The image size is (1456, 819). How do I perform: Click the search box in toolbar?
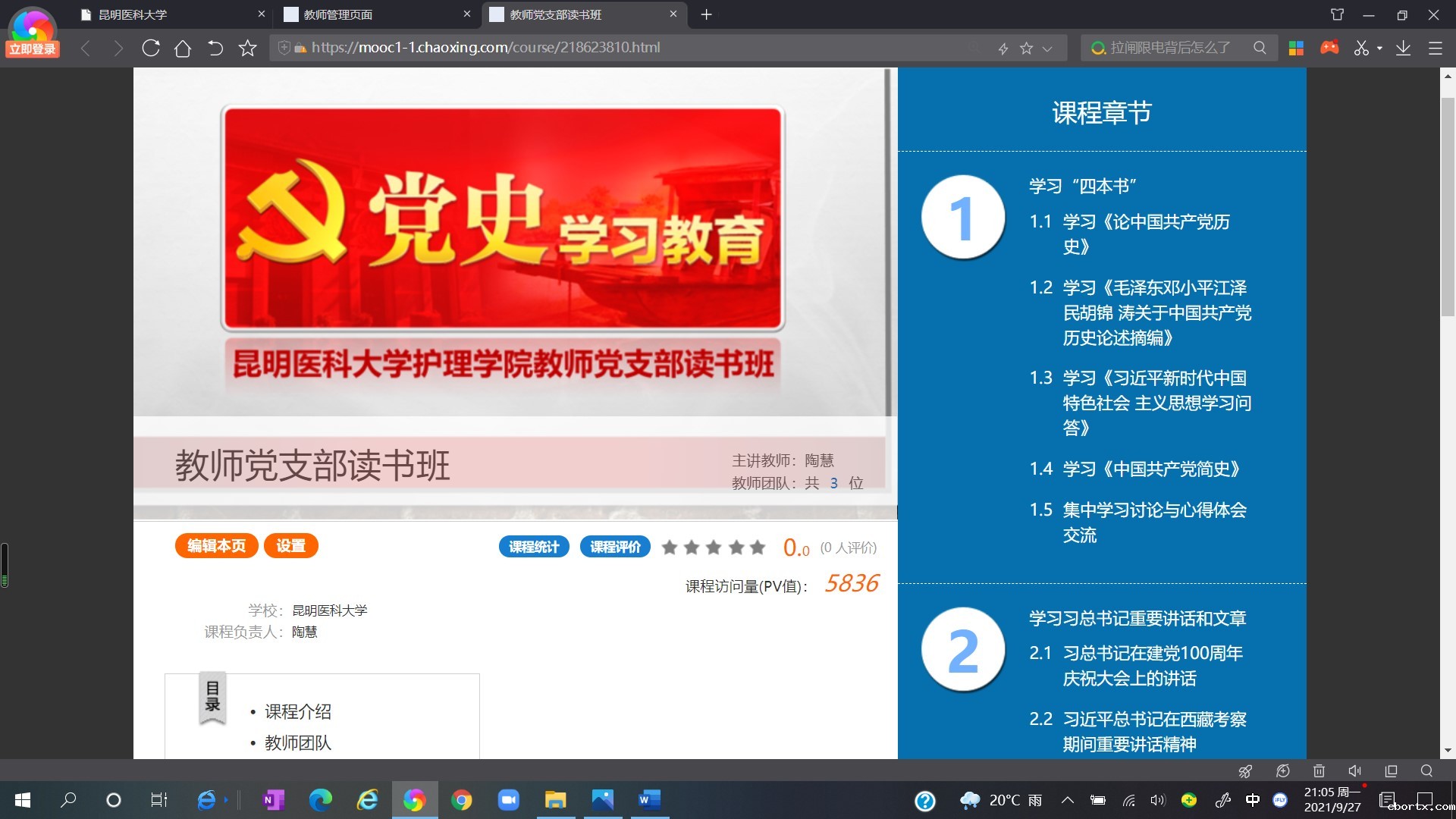pos(1170,48)
